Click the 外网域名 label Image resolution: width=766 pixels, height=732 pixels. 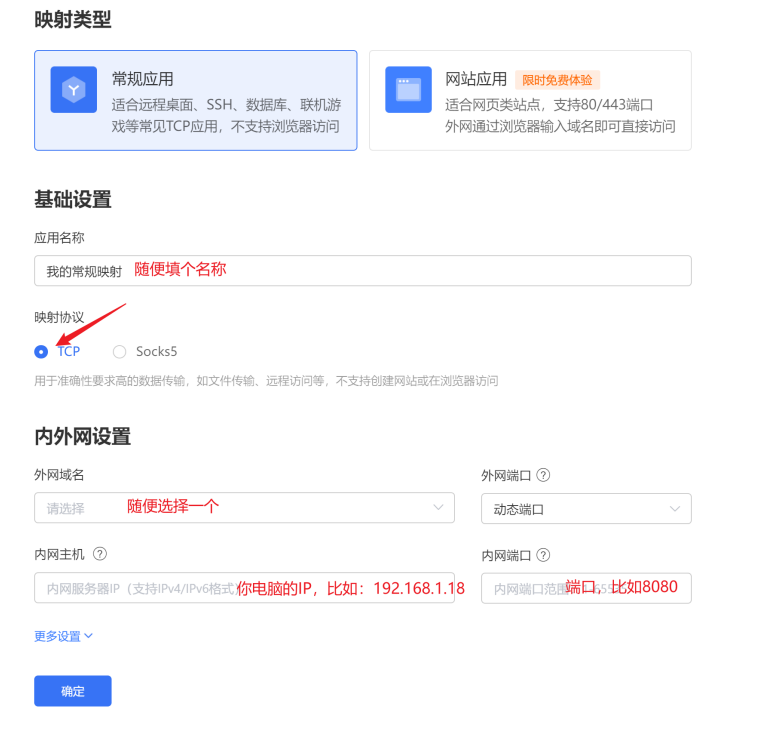[x=59, y=475]
